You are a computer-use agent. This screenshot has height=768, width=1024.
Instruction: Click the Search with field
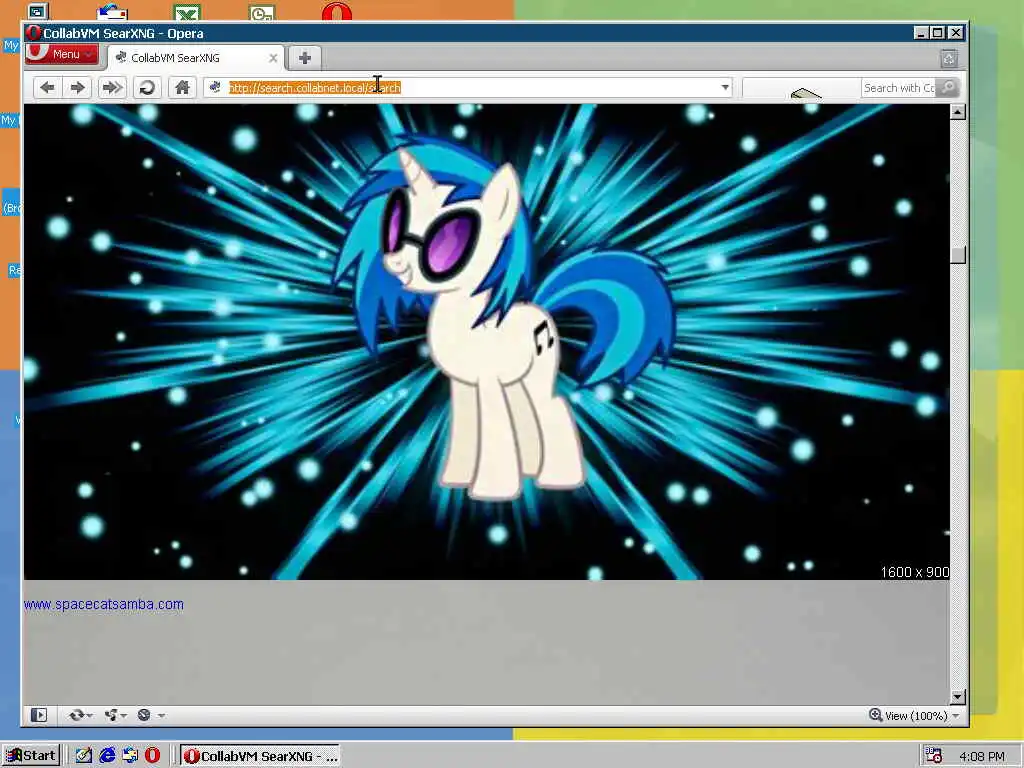(x=899, y=88)
